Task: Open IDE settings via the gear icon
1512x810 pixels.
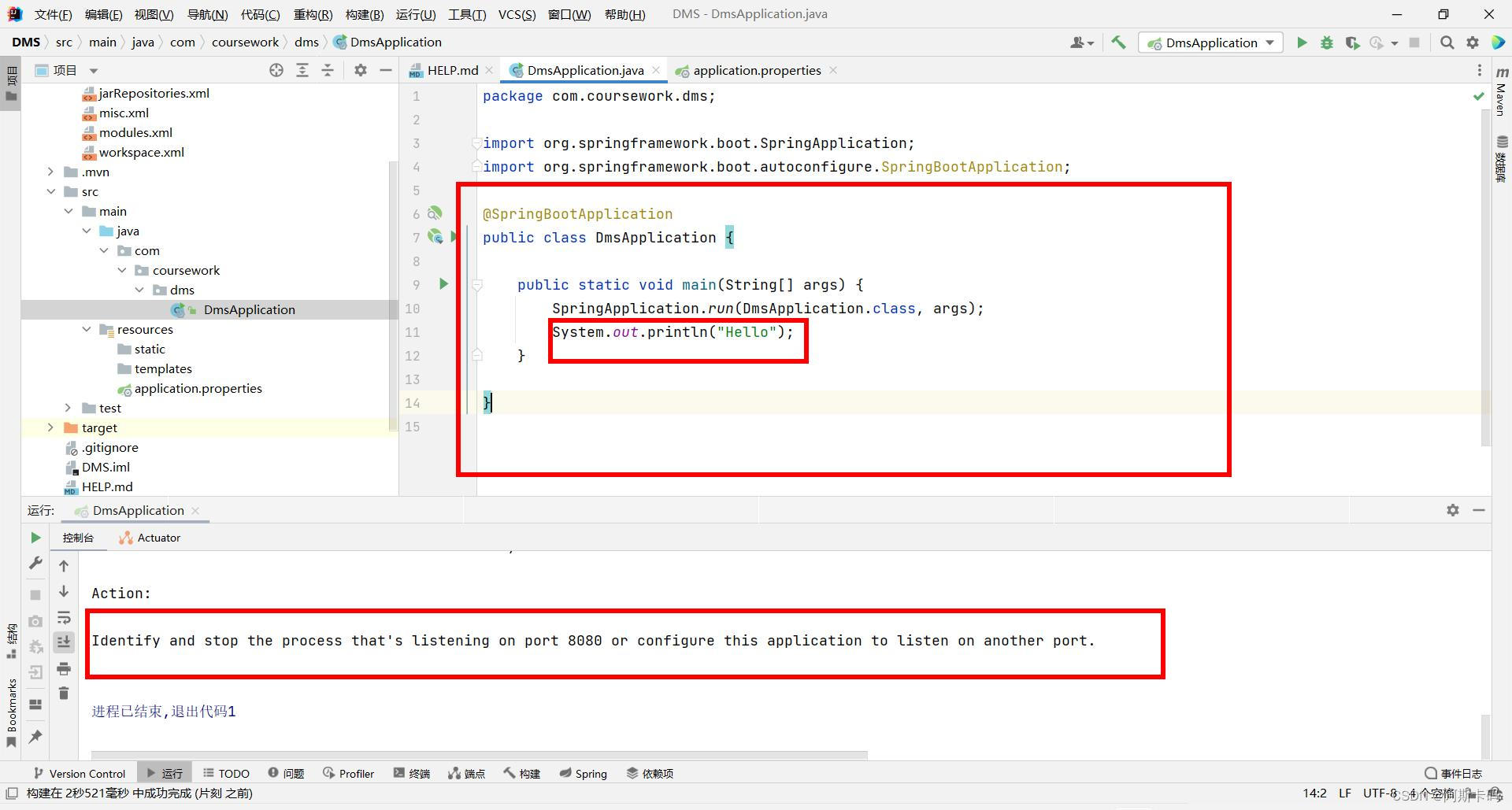Action: coord(1472,43)
